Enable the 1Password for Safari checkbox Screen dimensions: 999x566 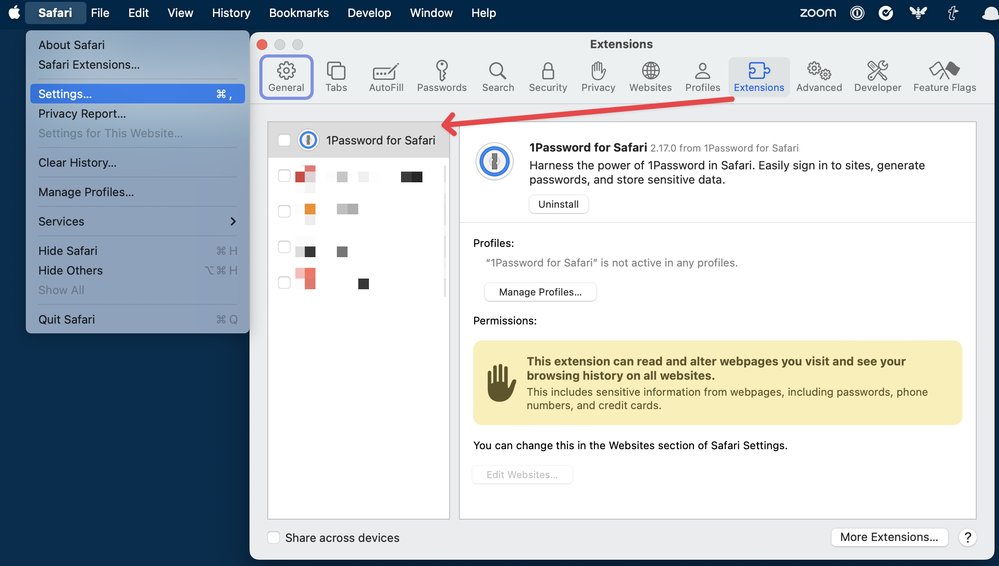[x=284, y=141]
